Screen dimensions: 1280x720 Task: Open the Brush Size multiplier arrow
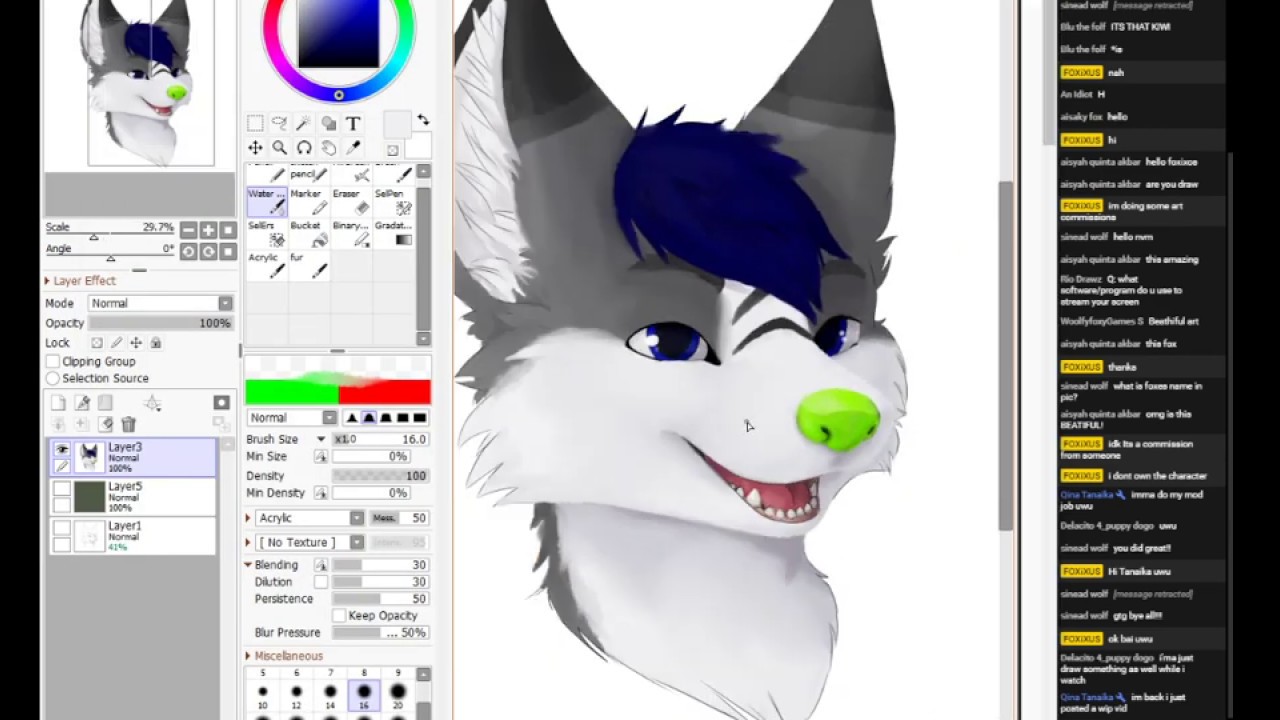click(x=321, y=439)
